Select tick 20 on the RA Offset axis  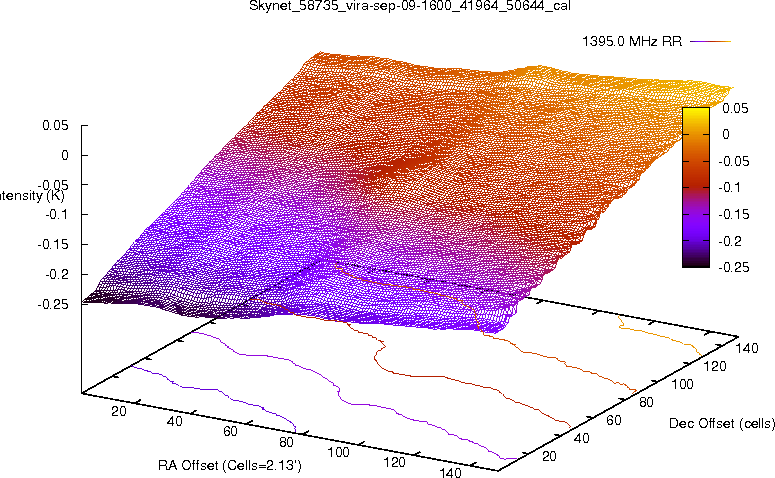[119, 411]
